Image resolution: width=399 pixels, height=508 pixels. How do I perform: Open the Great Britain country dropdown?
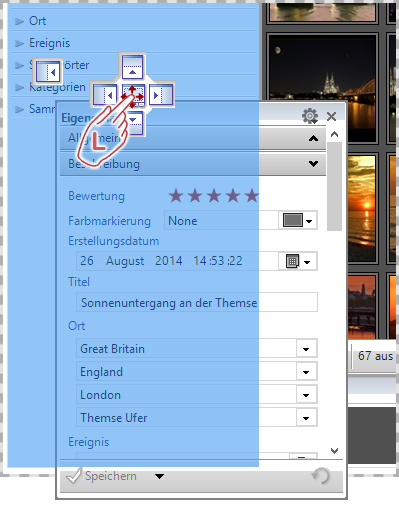306,349
